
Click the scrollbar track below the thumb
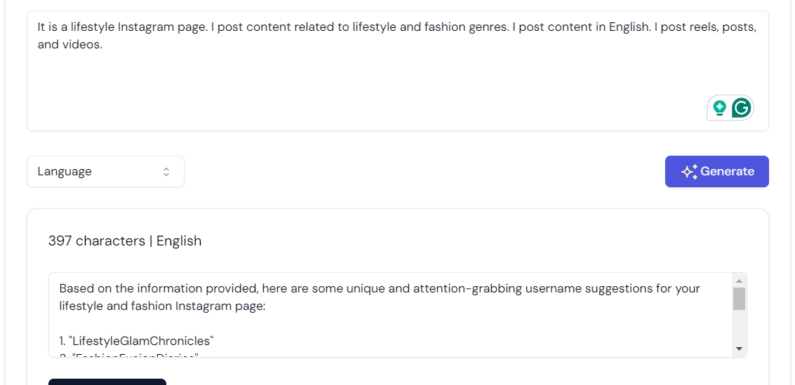click(739, 326)
